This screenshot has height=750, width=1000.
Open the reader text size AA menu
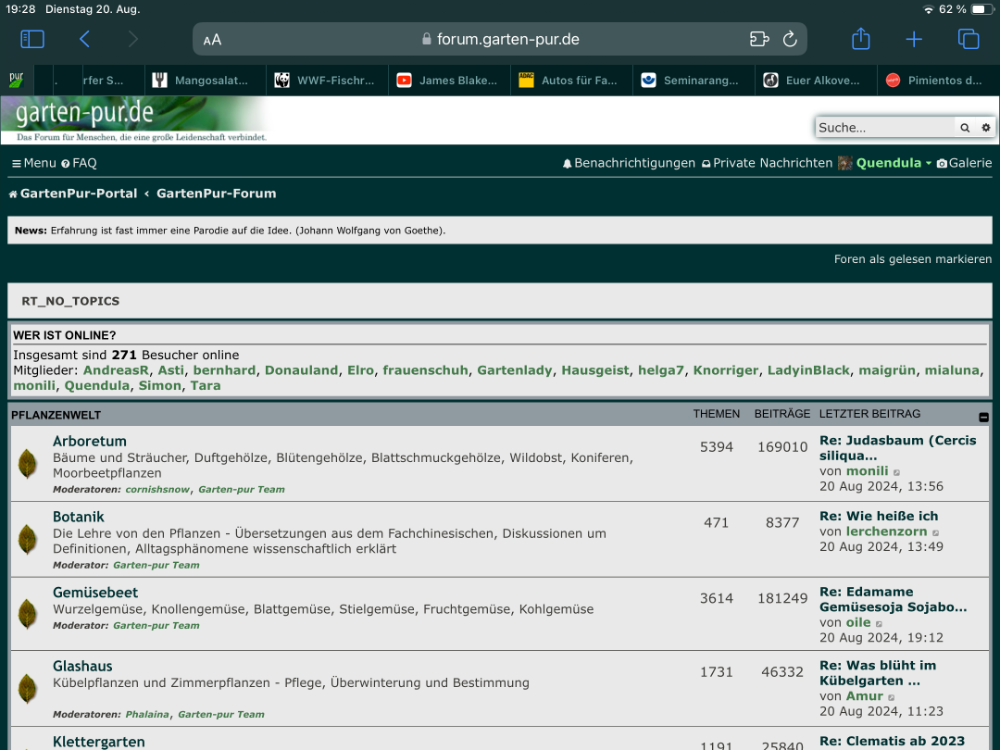212,40
